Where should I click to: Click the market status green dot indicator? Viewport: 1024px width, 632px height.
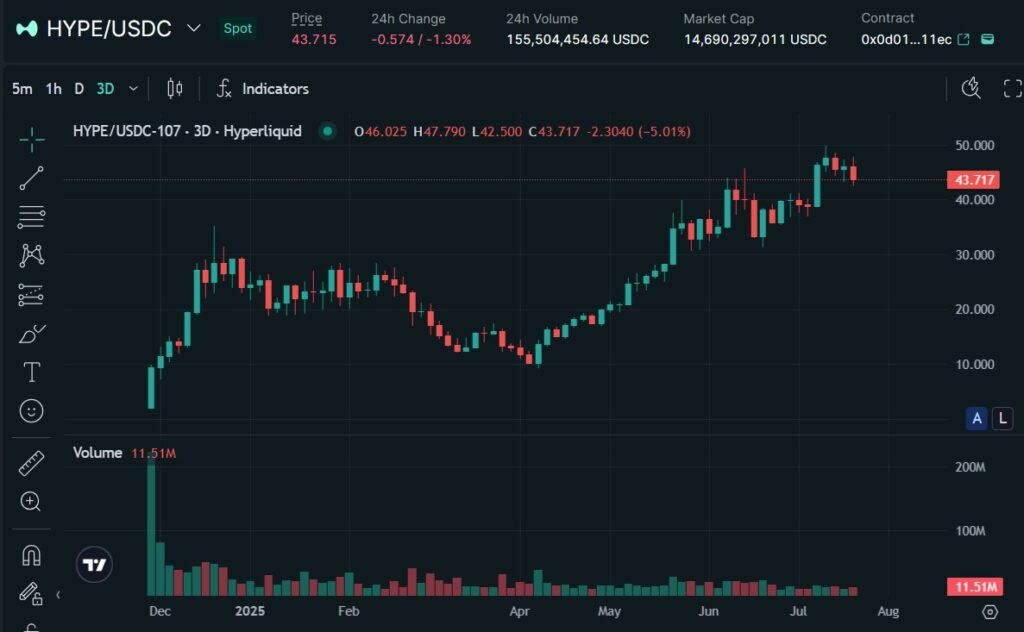pyautogui.click(x=327, y=131)
